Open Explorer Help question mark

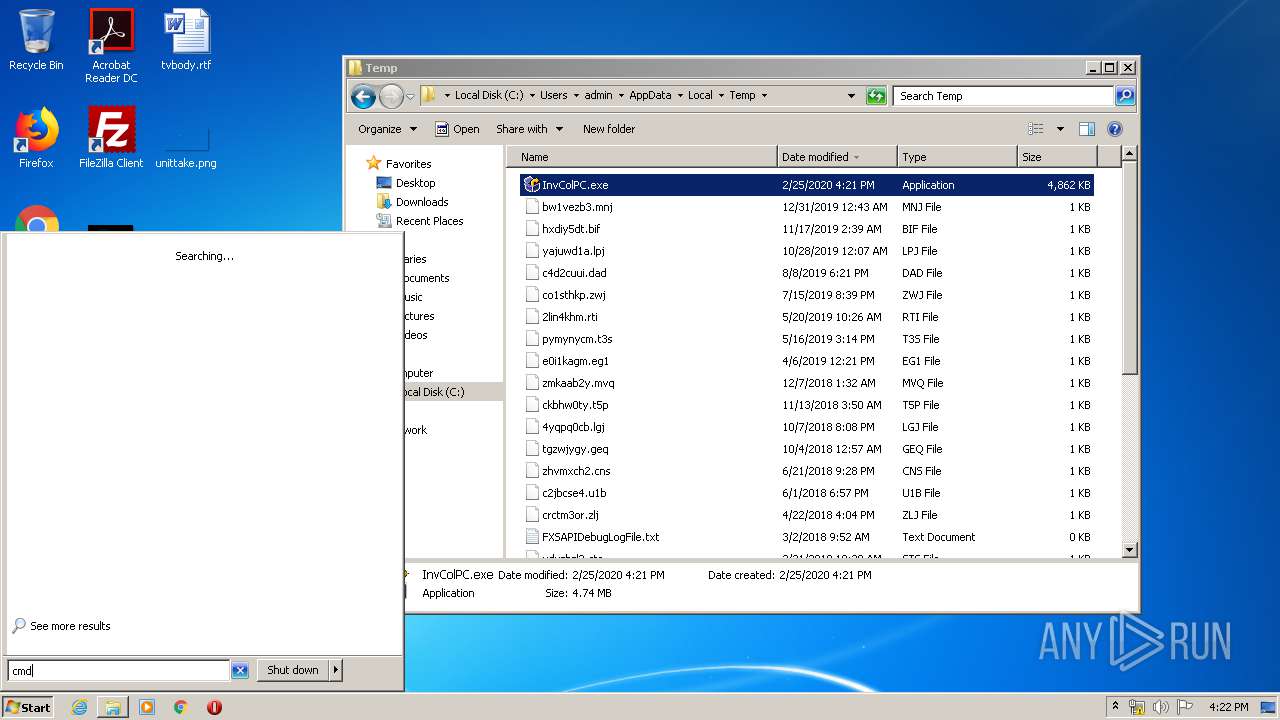point(1115,129)
